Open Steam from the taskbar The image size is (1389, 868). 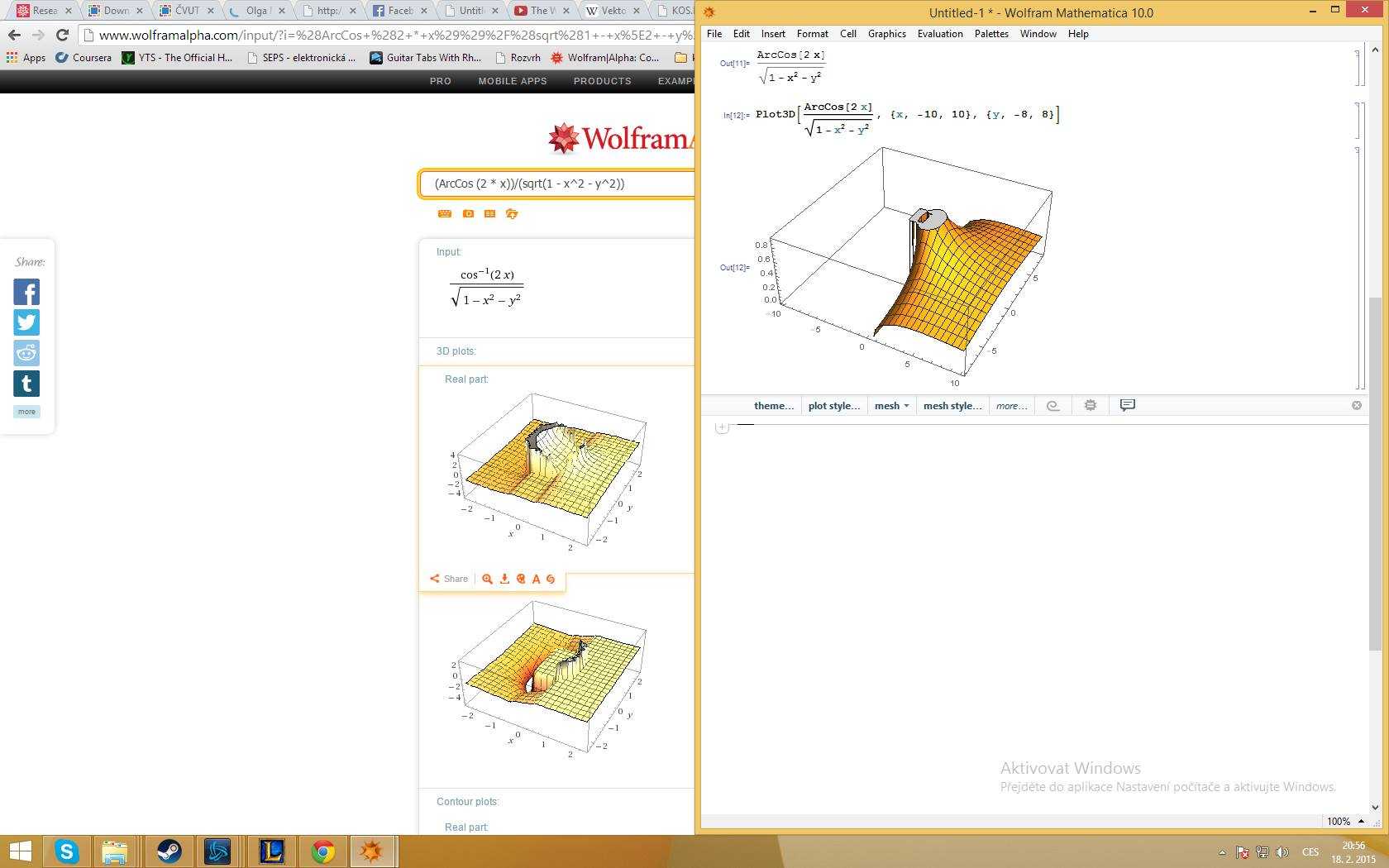tap(169, 851)
